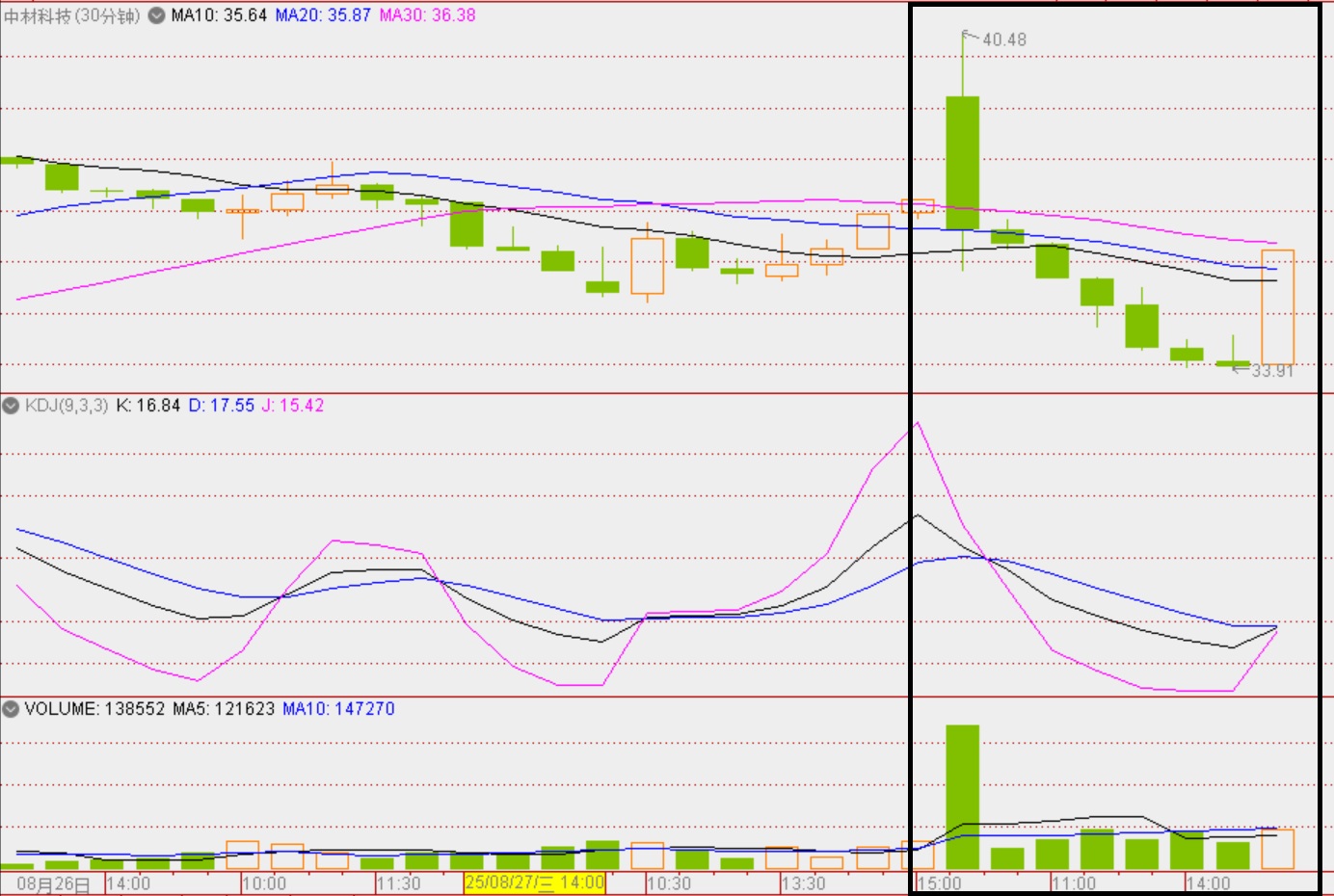Click the yellow highlighted 25/08/27 14:00 date marker
Image resolution: width=1334 pixels, height=896 pixels.
(x=534, y=883)
